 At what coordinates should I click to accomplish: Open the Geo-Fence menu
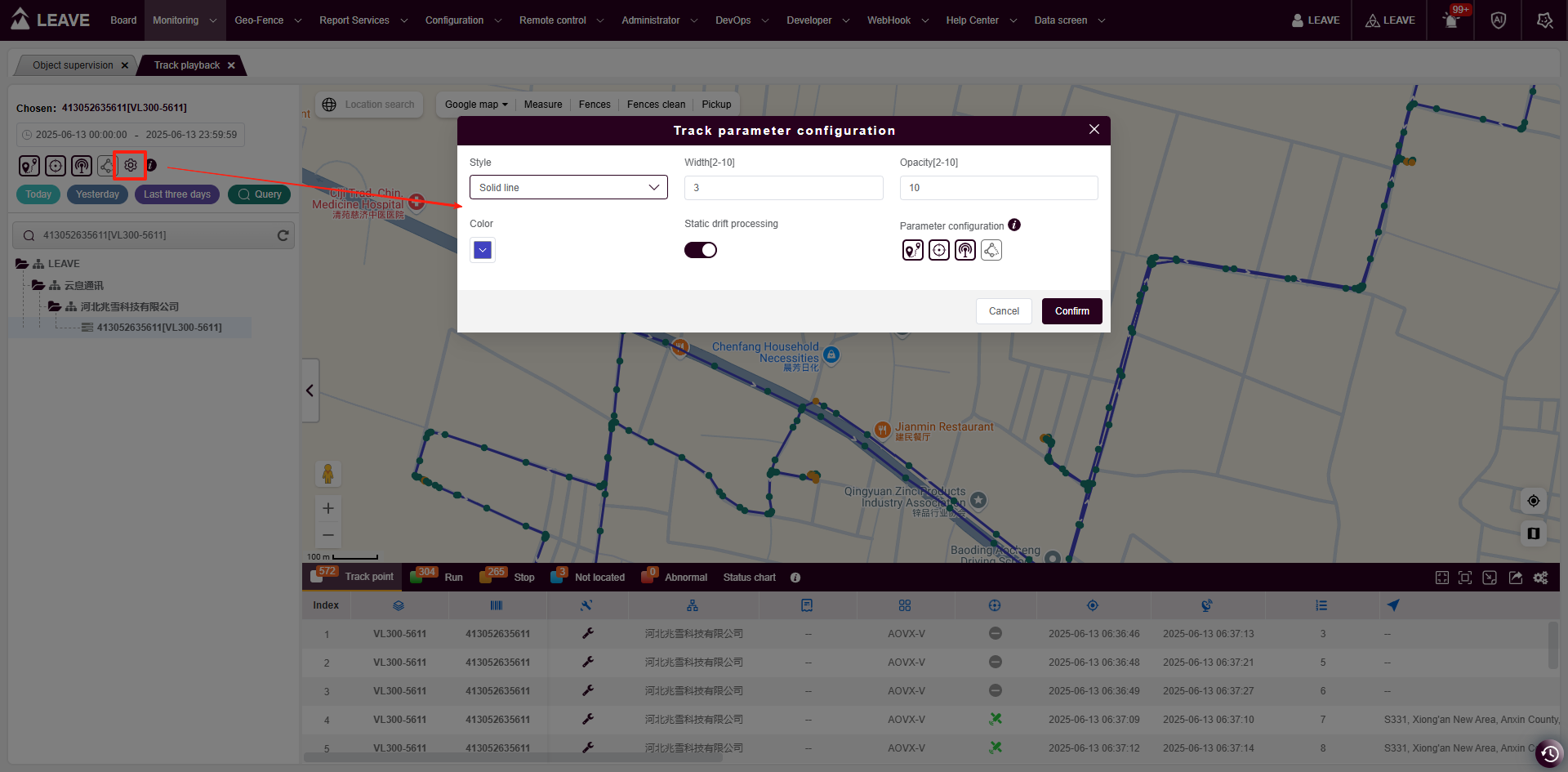[x=267, y=20]
